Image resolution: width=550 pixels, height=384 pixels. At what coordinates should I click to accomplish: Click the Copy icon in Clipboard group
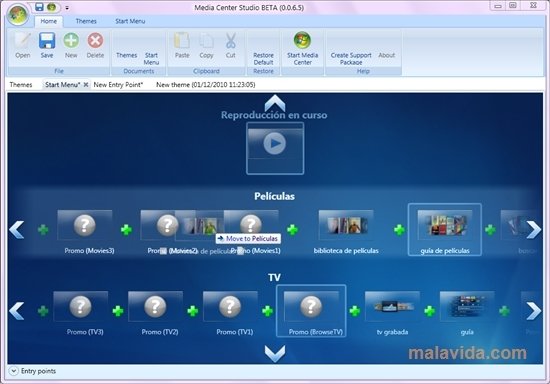point(206,41)
